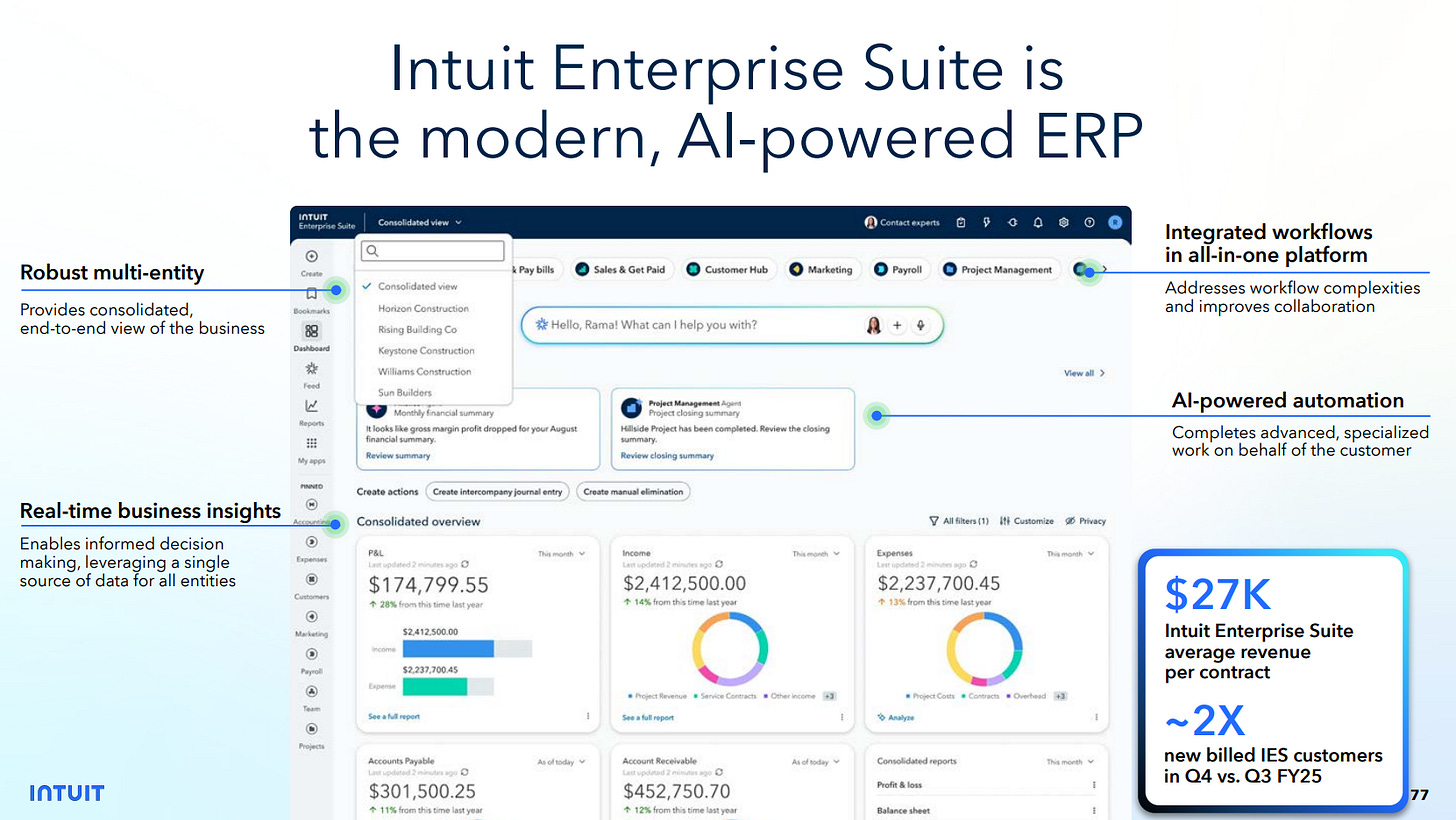Open See a full report on P&L card
1456x820 pixels.
(x=394, y=717)
